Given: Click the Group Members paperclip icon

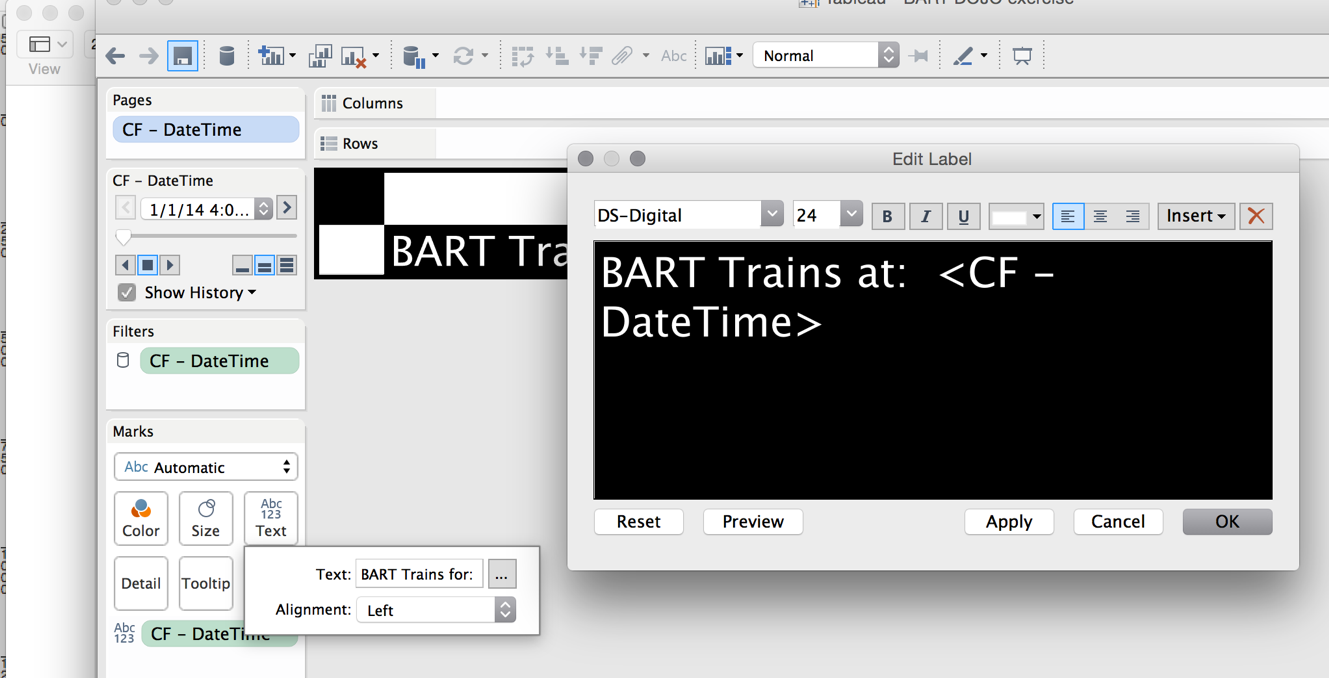Looking at the screenshot, I should [622, 56].
